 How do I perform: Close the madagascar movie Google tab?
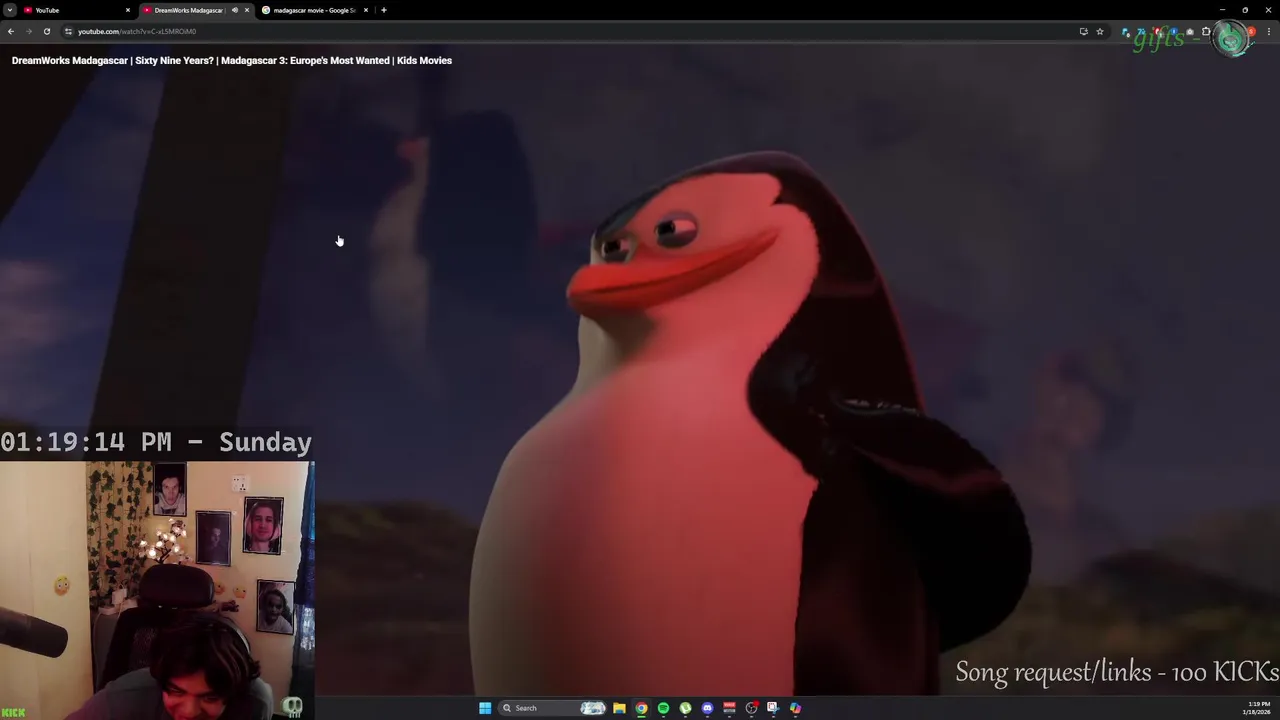366,10
